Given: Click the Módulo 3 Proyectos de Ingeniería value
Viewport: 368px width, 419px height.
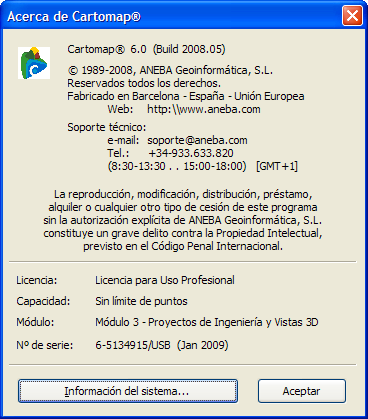Looking at the screenshot, I should pyautogui.click(x=207, y=322).
